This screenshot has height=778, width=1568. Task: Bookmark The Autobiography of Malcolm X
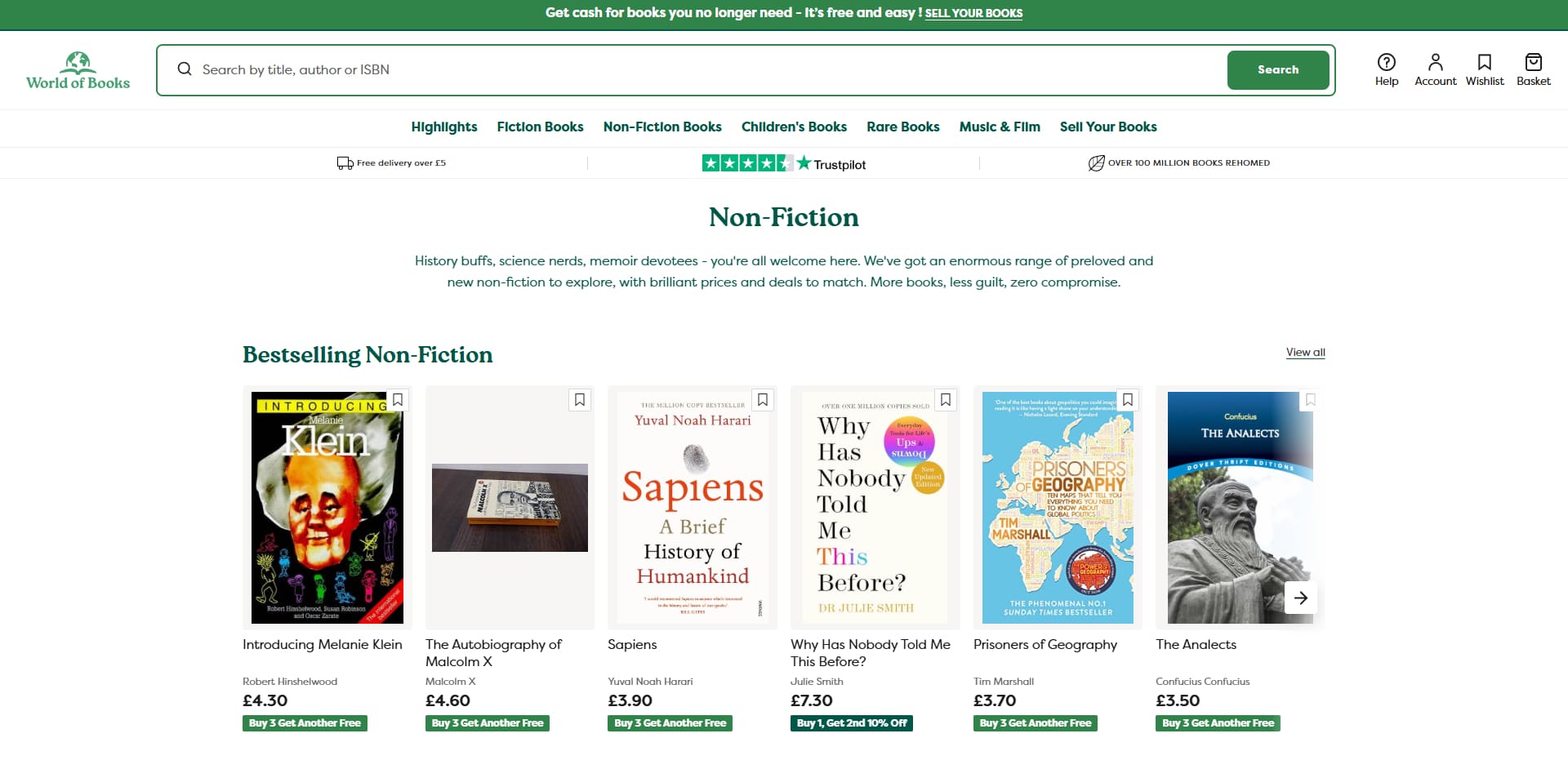pyautogui.click(x=580, y=400)
